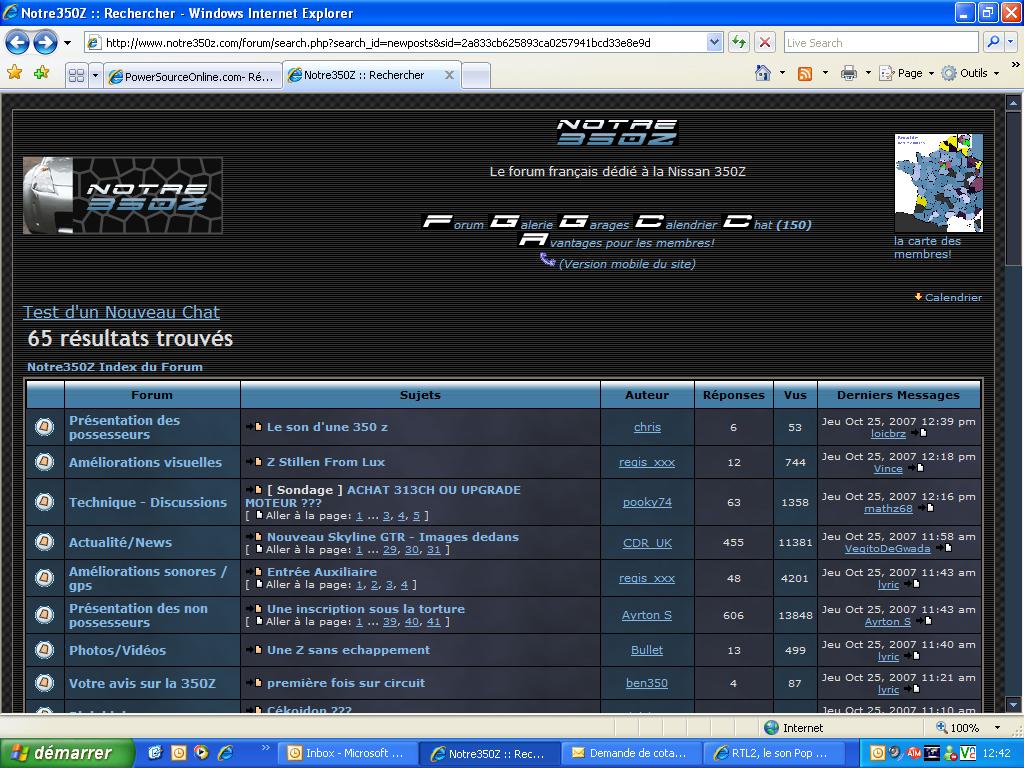
Task: Open the Favorites Center star icon
Action: pos(15,73)
